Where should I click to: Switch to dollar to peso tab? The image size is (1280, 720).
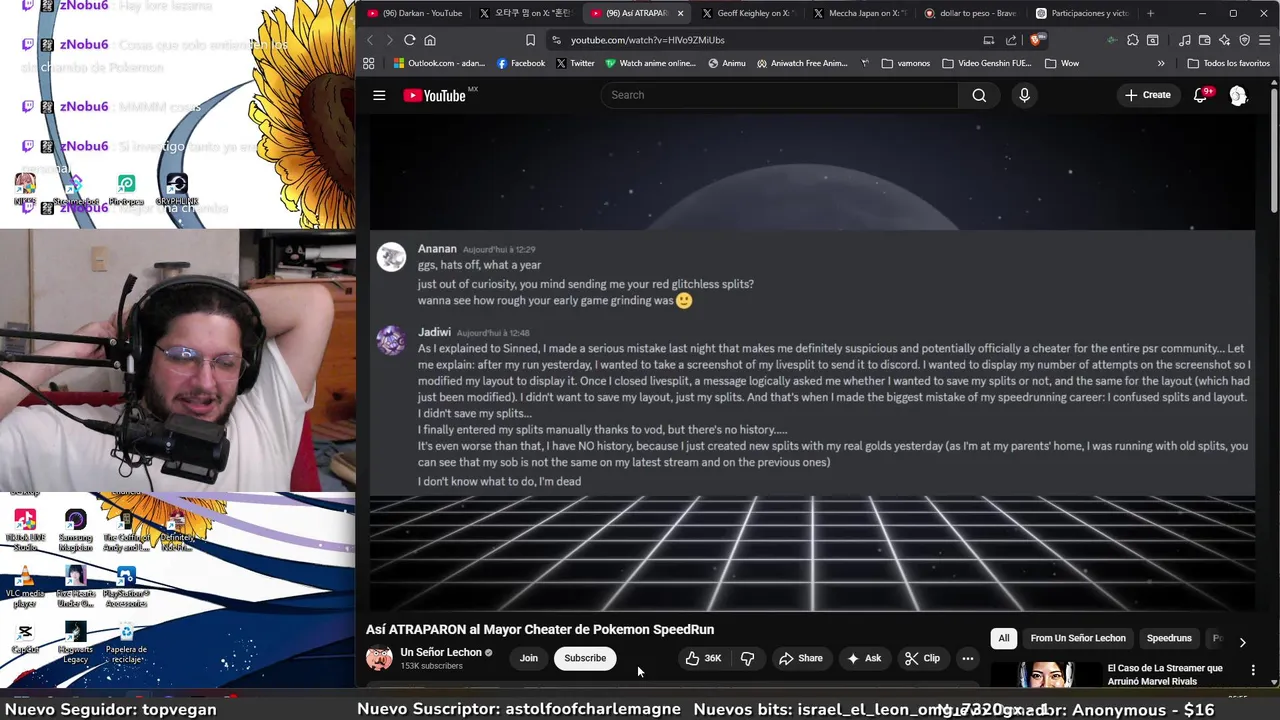pos(970,13)
